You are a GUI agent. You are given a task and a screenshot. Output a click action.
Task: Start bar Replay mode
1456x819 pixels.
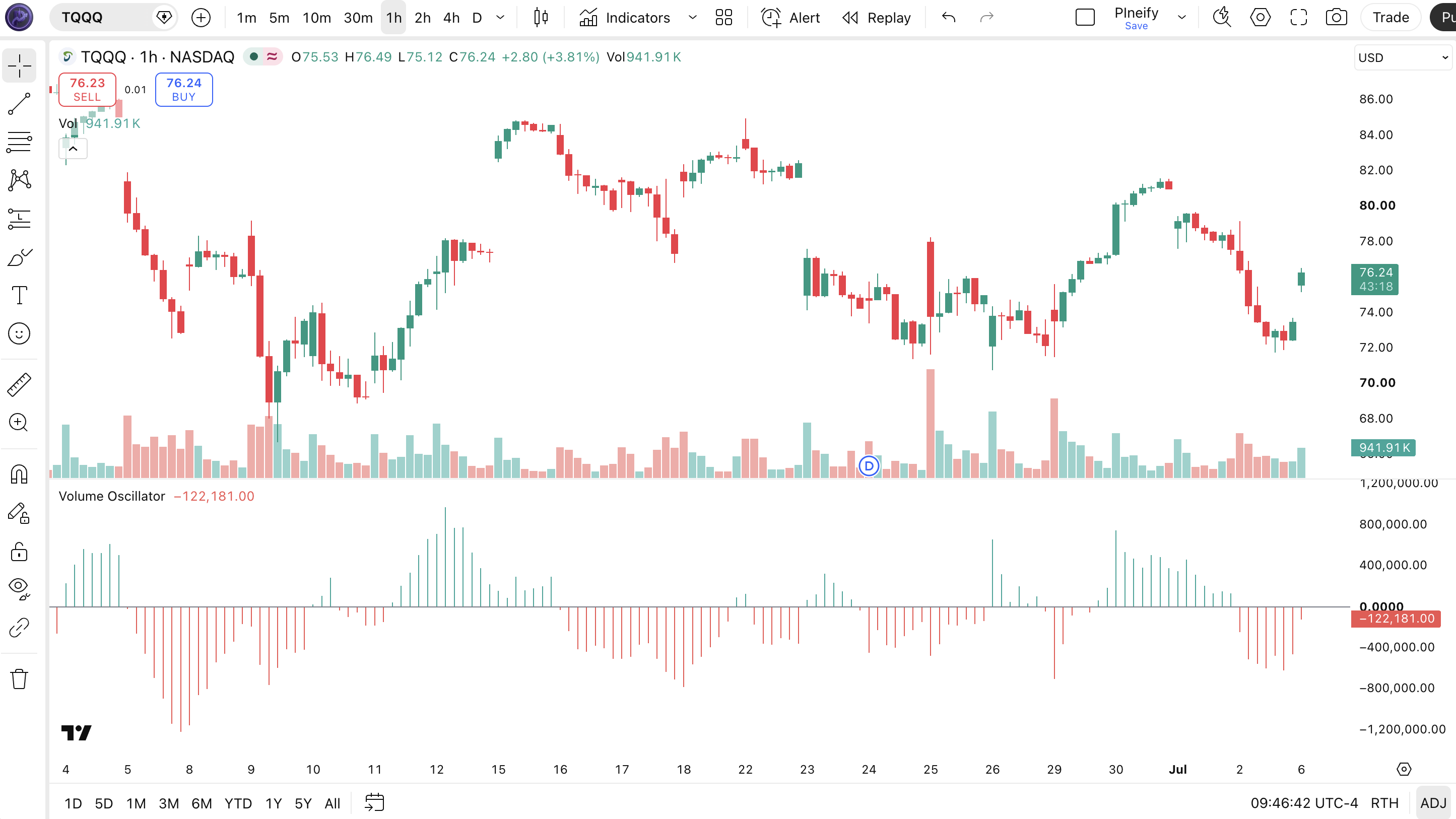(877, 18)
